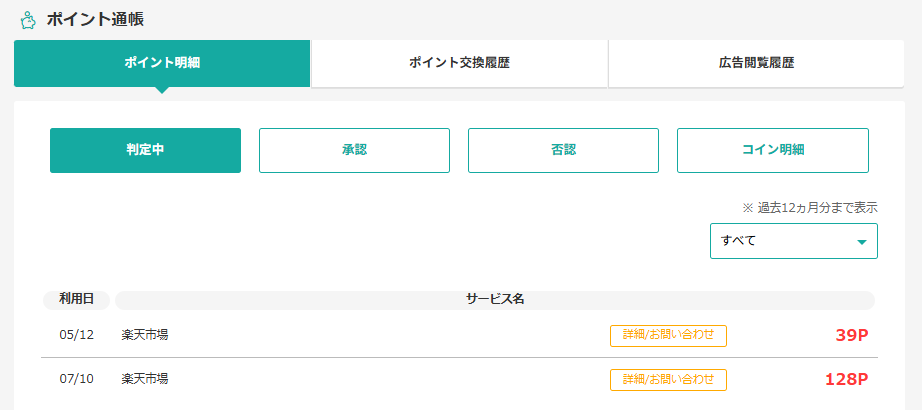Click the piggy bank icon beside ポイント通帳

[x=27, y=20]
